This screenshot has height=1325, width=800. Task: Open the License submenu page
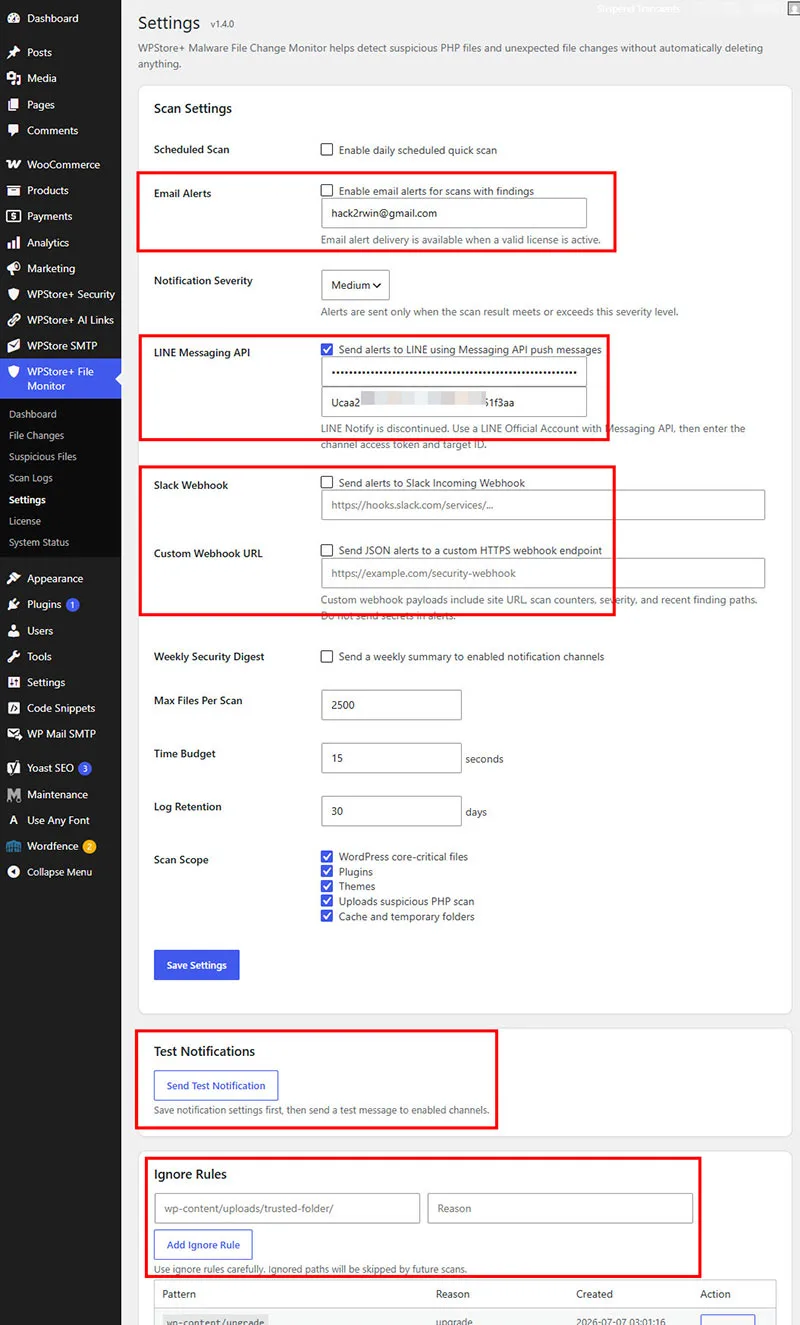(x=25, y=521)
